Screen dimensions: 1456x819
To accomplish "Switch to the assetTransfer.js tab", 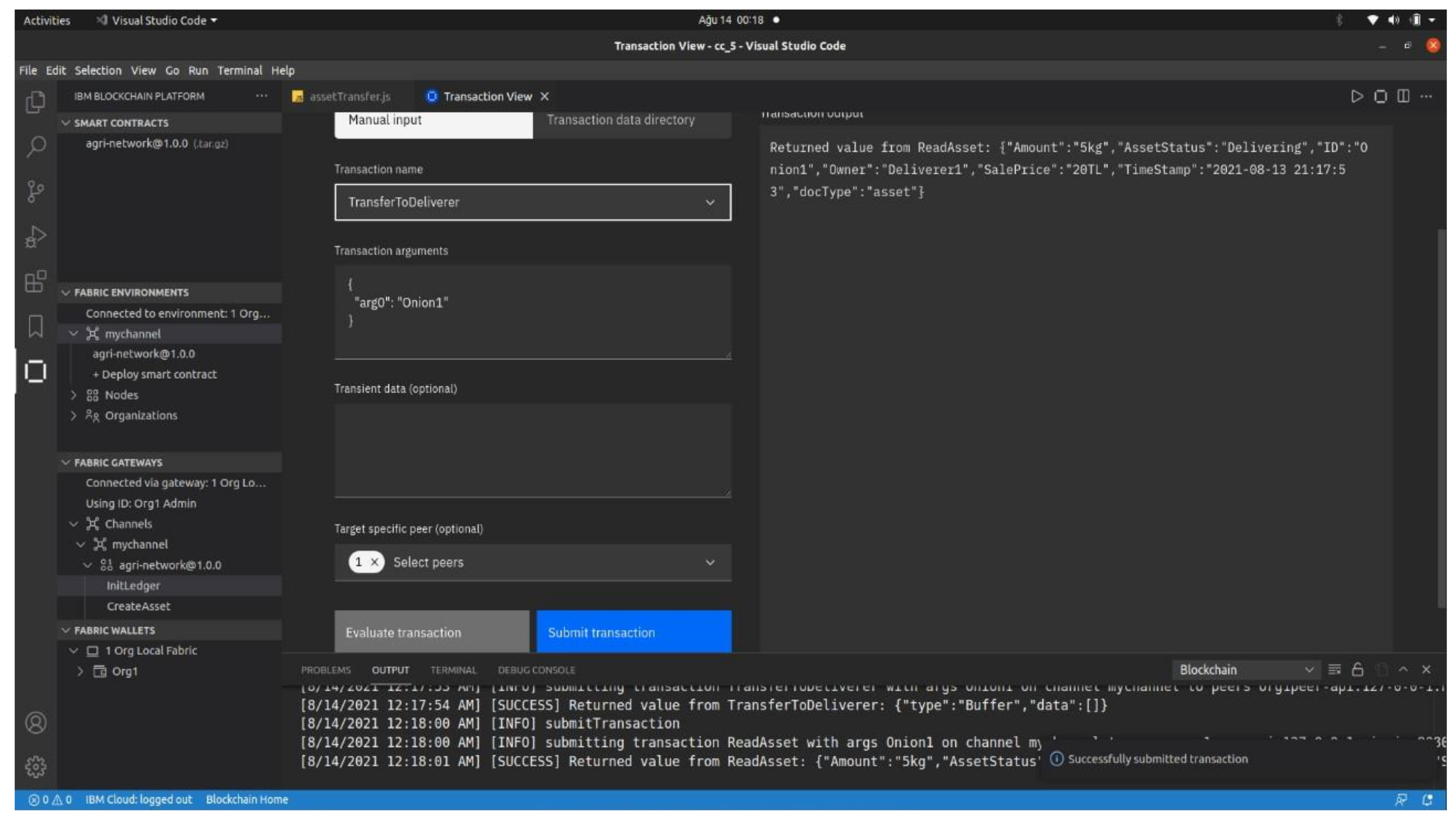I will coord(349,97).
